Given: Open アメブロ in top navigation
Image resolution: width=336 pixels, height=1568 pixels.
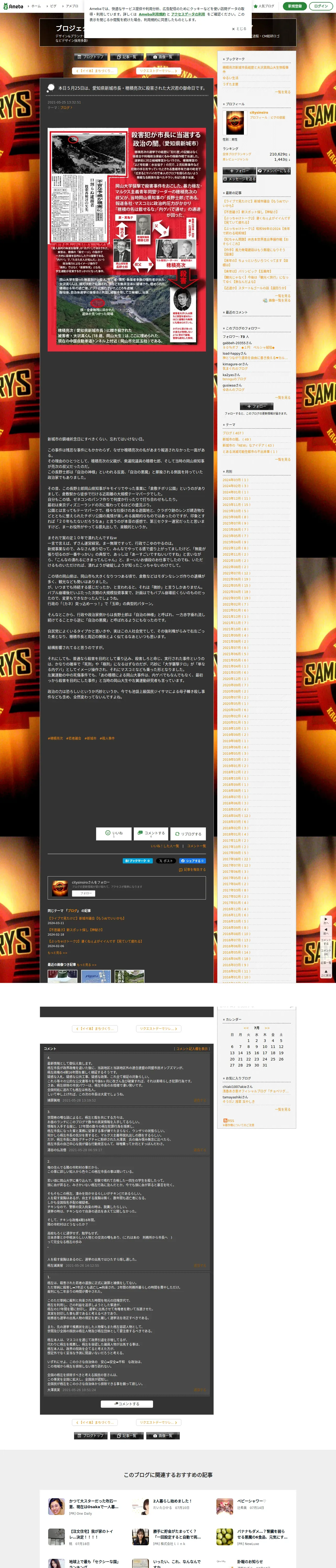Looking at the screenshot, I should point(71,6).
